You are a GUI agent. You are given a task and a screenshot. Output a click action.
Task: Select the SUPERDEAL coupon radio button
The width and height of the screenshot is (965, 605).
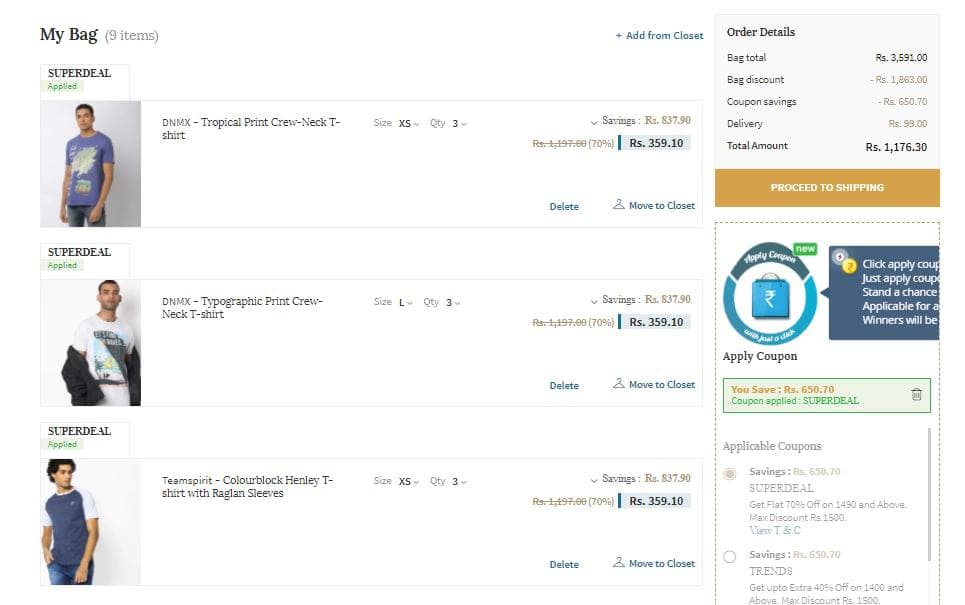point(730,473)
